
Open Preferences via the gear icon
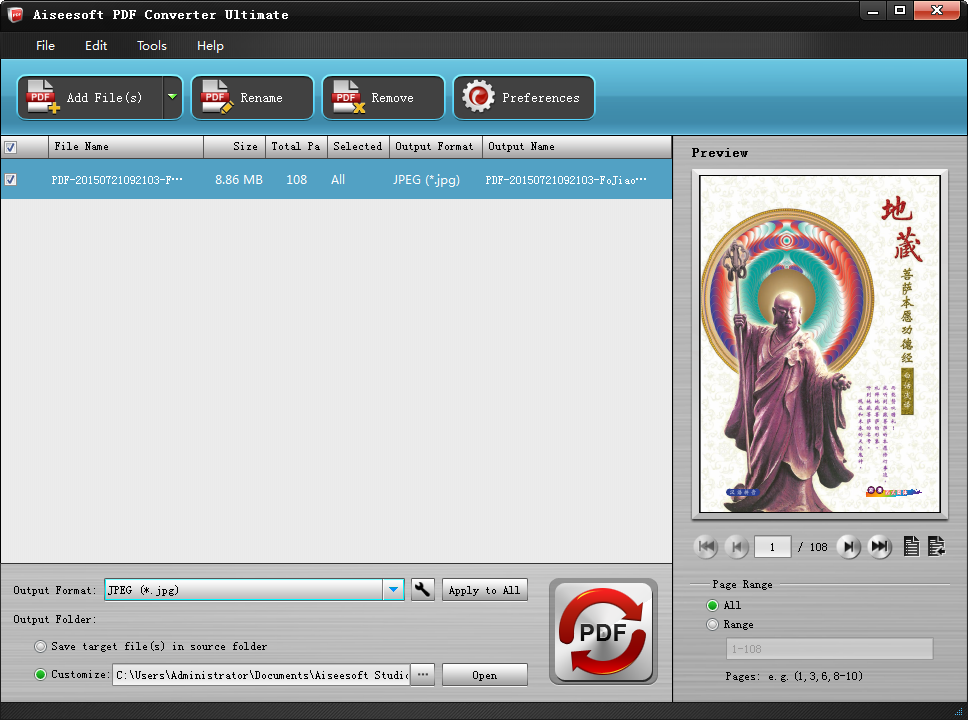pyautogui.click(x=478, y=97)
